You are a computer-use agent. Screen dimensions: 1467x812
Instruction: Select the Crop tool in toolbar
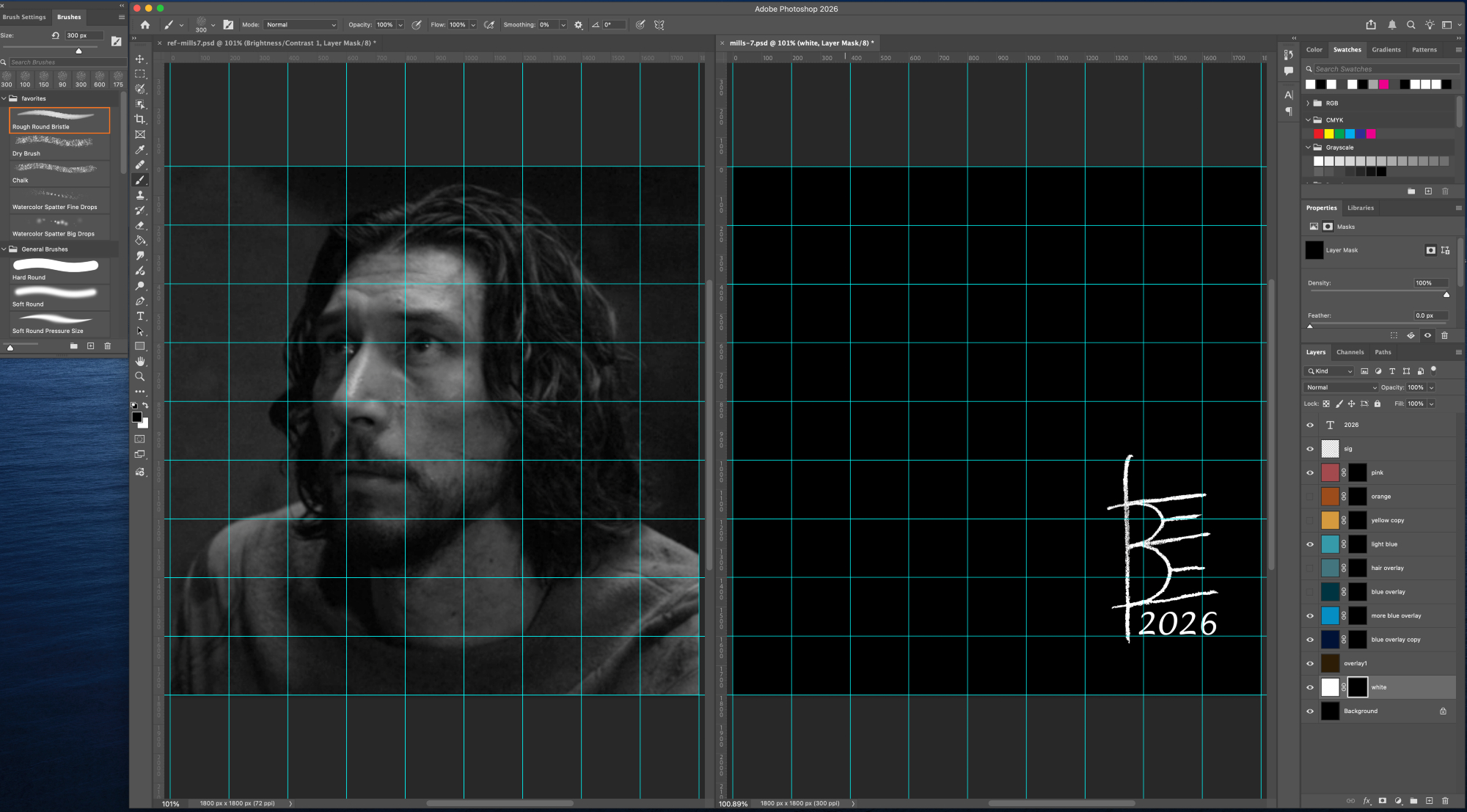tap(140, 119)
